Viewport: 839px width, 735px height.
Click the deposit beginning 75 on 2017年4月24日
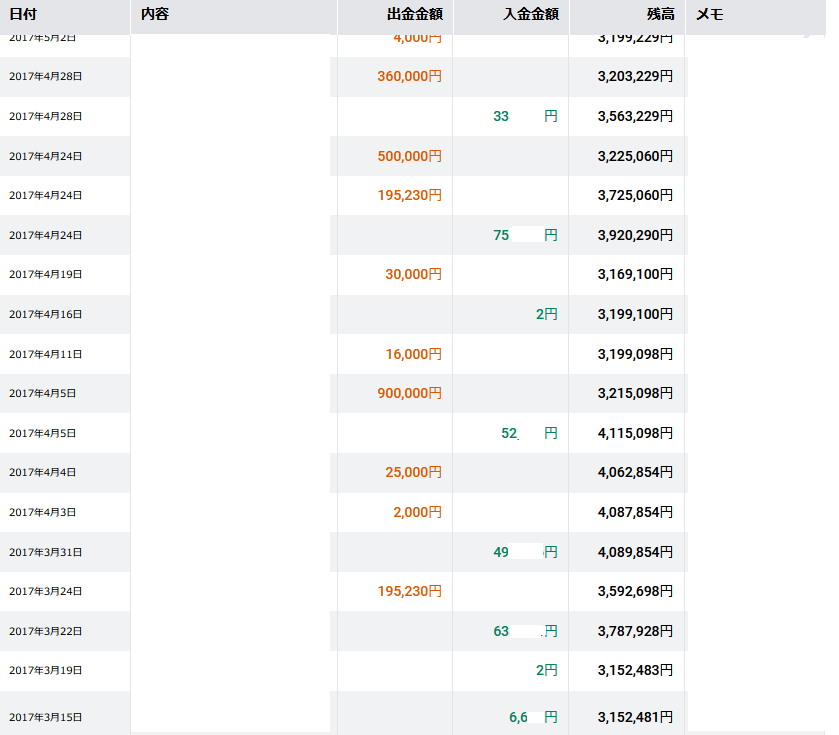(x=525, y=235)
